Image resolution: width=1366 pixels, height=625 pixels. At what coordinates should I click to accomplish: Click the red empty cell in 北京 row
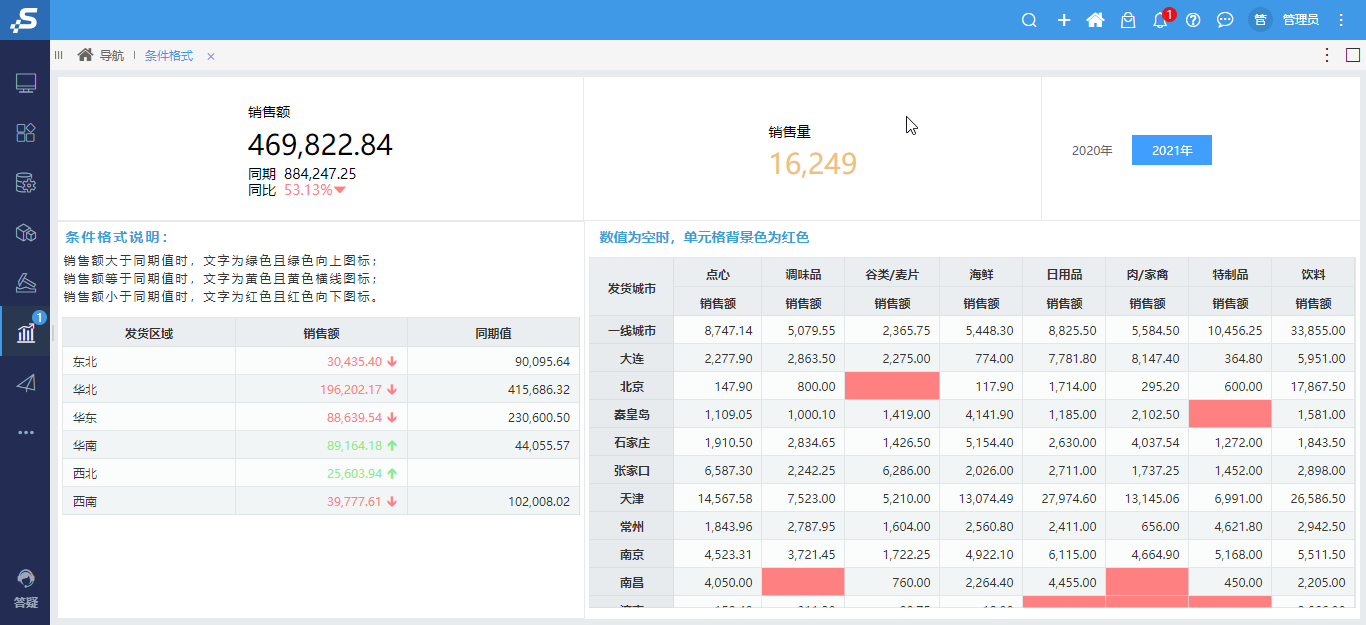pyautogui.click(x=892, y=386)
